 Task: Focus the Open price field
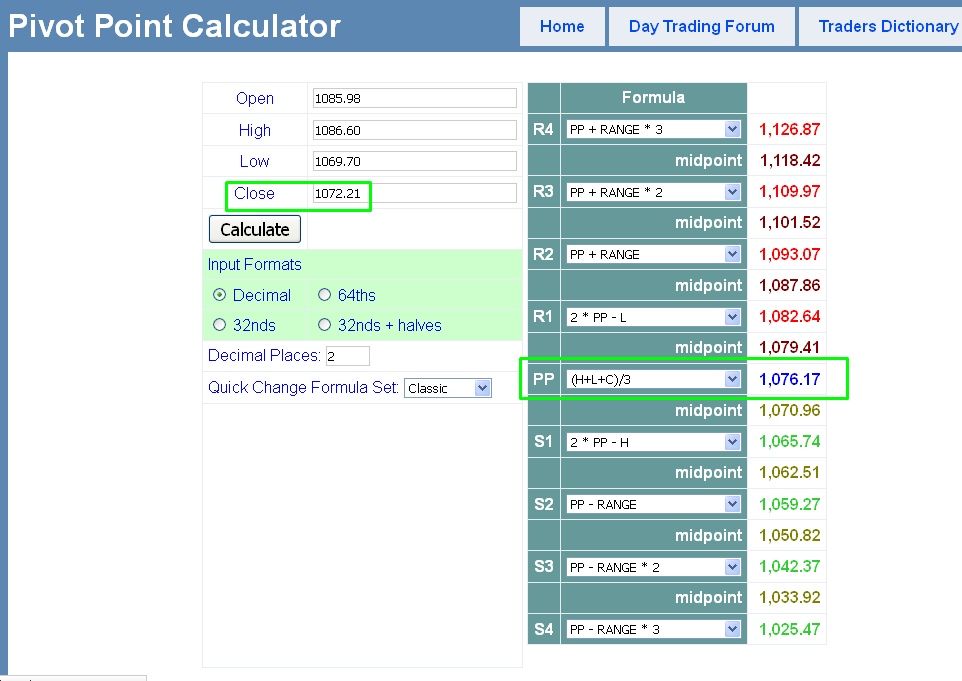tap(415, 98)
